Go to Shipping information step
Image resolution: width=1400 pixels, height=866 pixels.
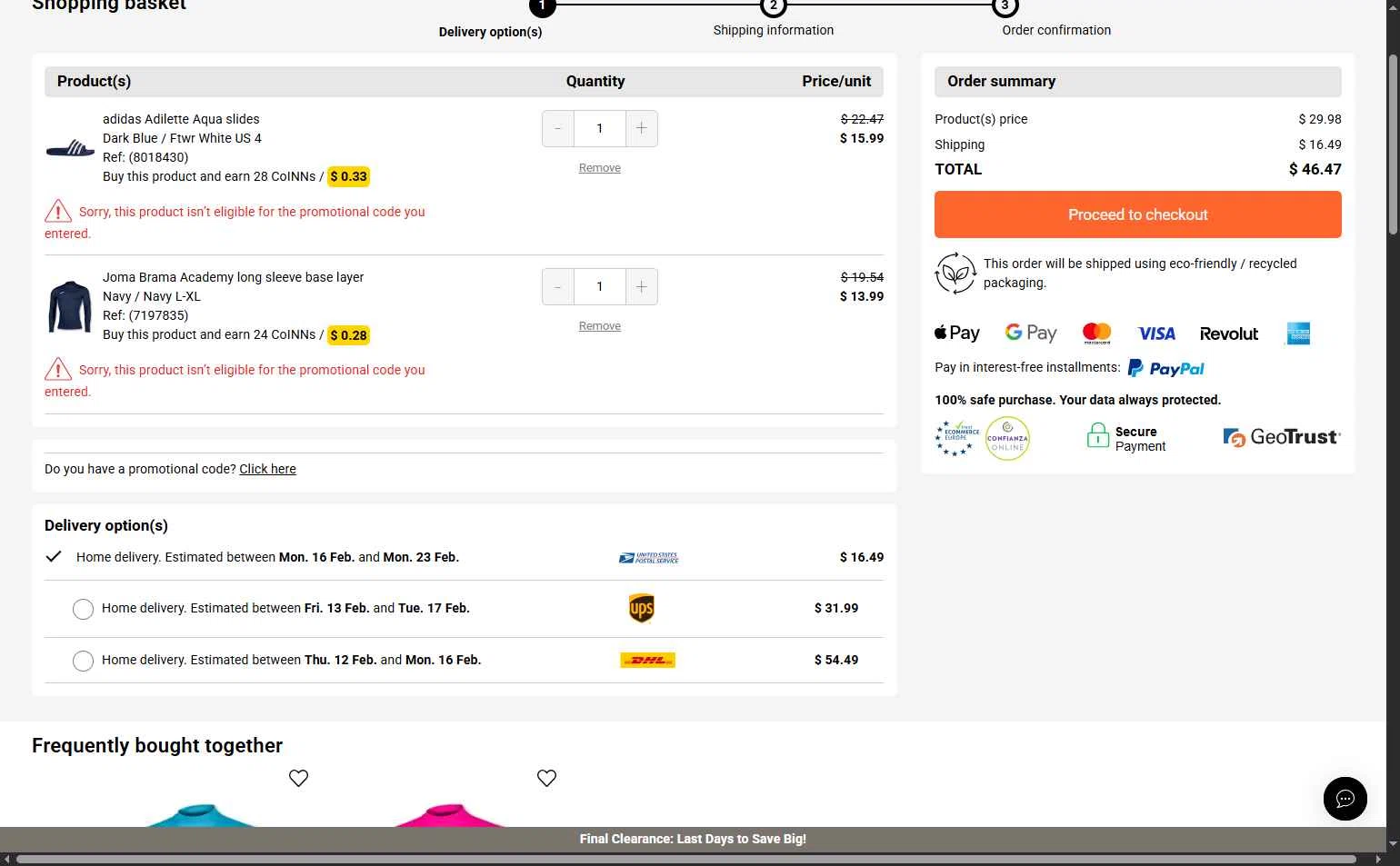[774, 30]
